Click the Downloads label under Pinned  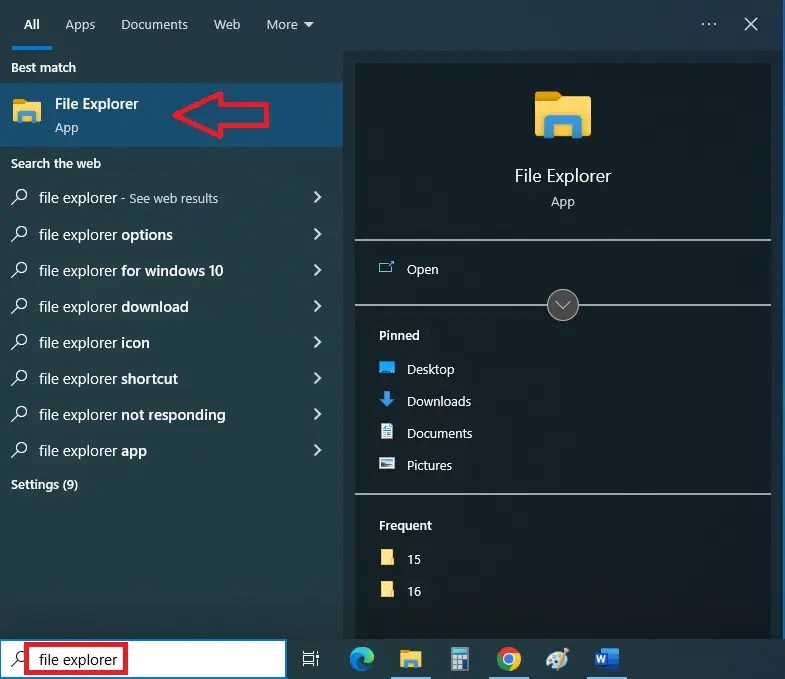[x=439, y=402]
